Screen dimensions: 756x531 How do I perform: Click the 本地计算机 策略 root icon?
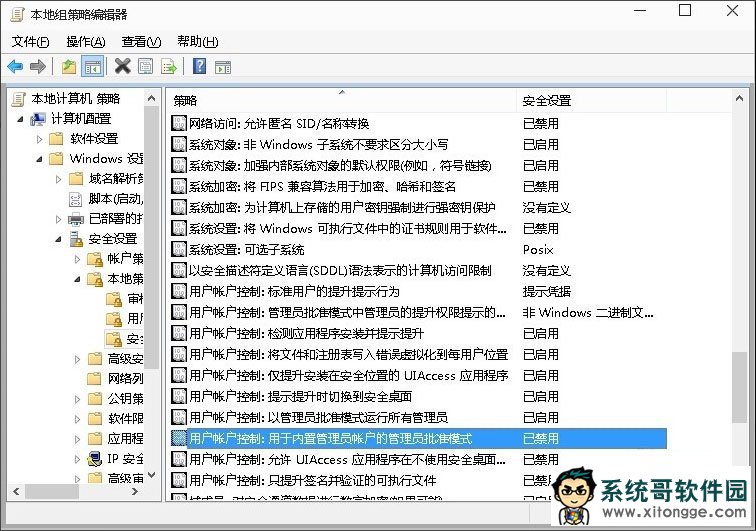(18, 99)
